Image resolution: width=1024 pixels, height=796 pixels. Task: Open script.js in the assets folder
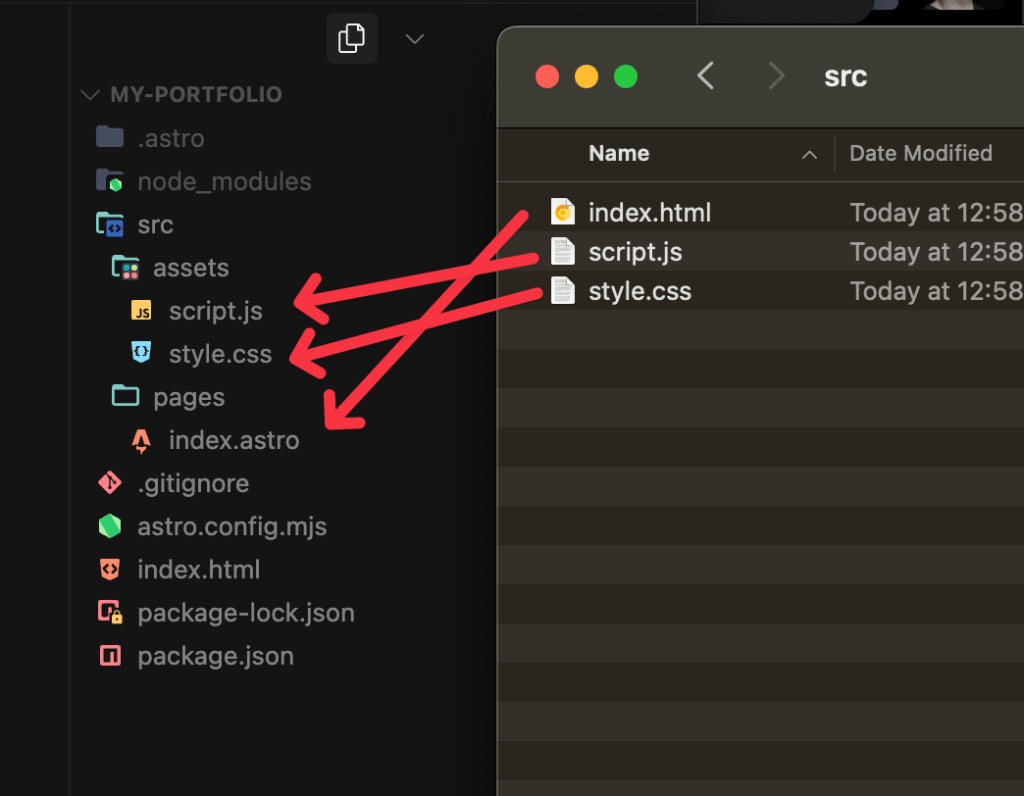pos(215,311)
